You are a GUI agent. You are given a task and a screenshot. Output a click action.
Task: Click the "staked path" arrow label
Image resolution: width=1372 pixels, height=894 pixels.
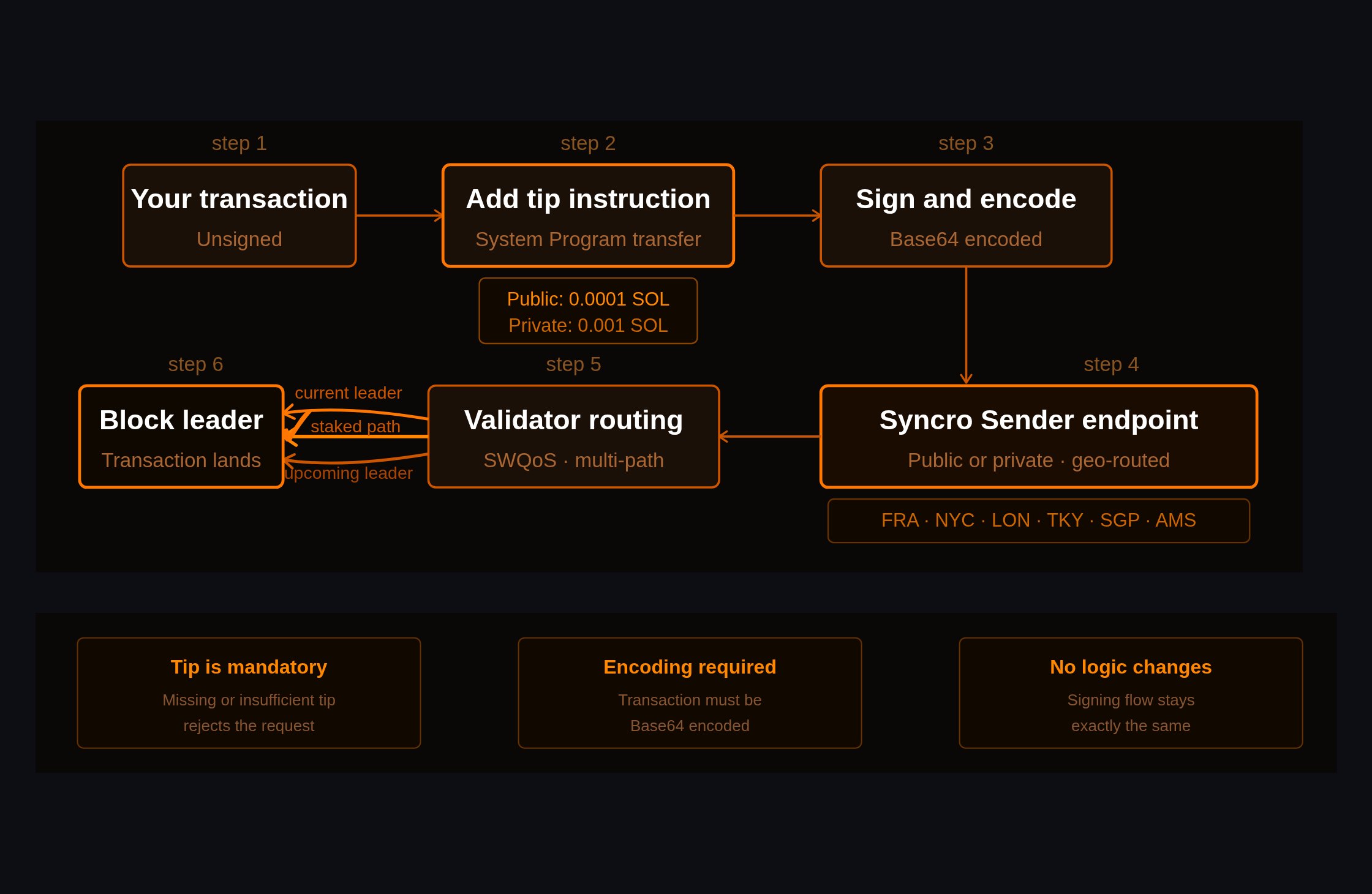(x=354, y=426)
